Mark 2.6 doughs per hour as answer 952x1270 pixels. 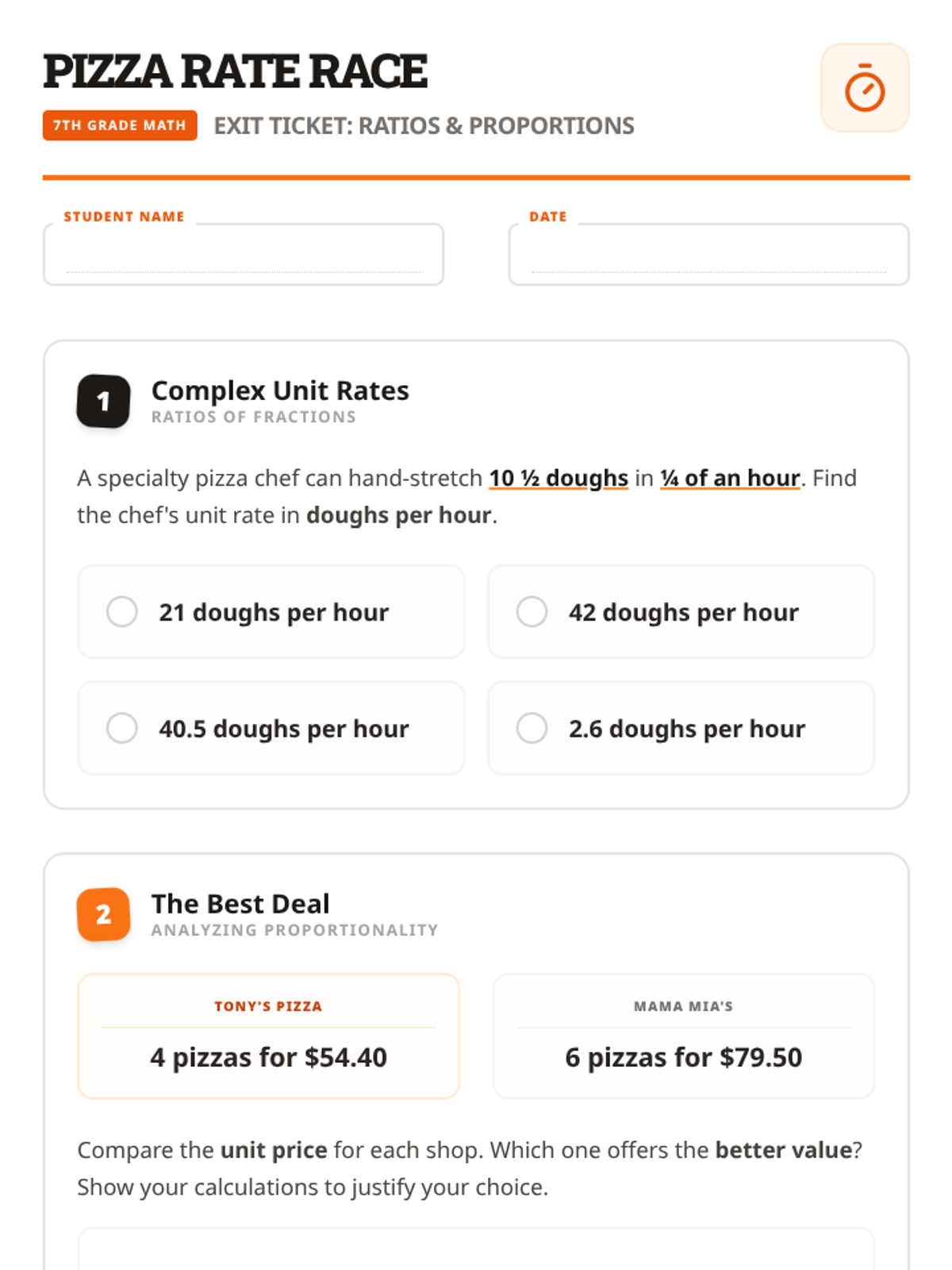click(681, 728)
